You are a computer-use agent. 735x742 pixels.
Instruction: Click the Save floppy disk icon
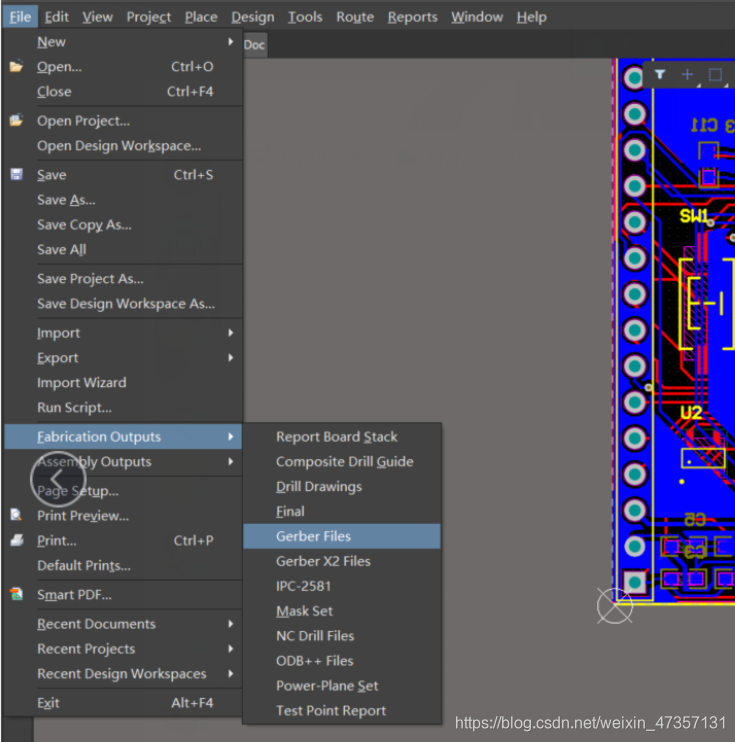click(17, 175)
